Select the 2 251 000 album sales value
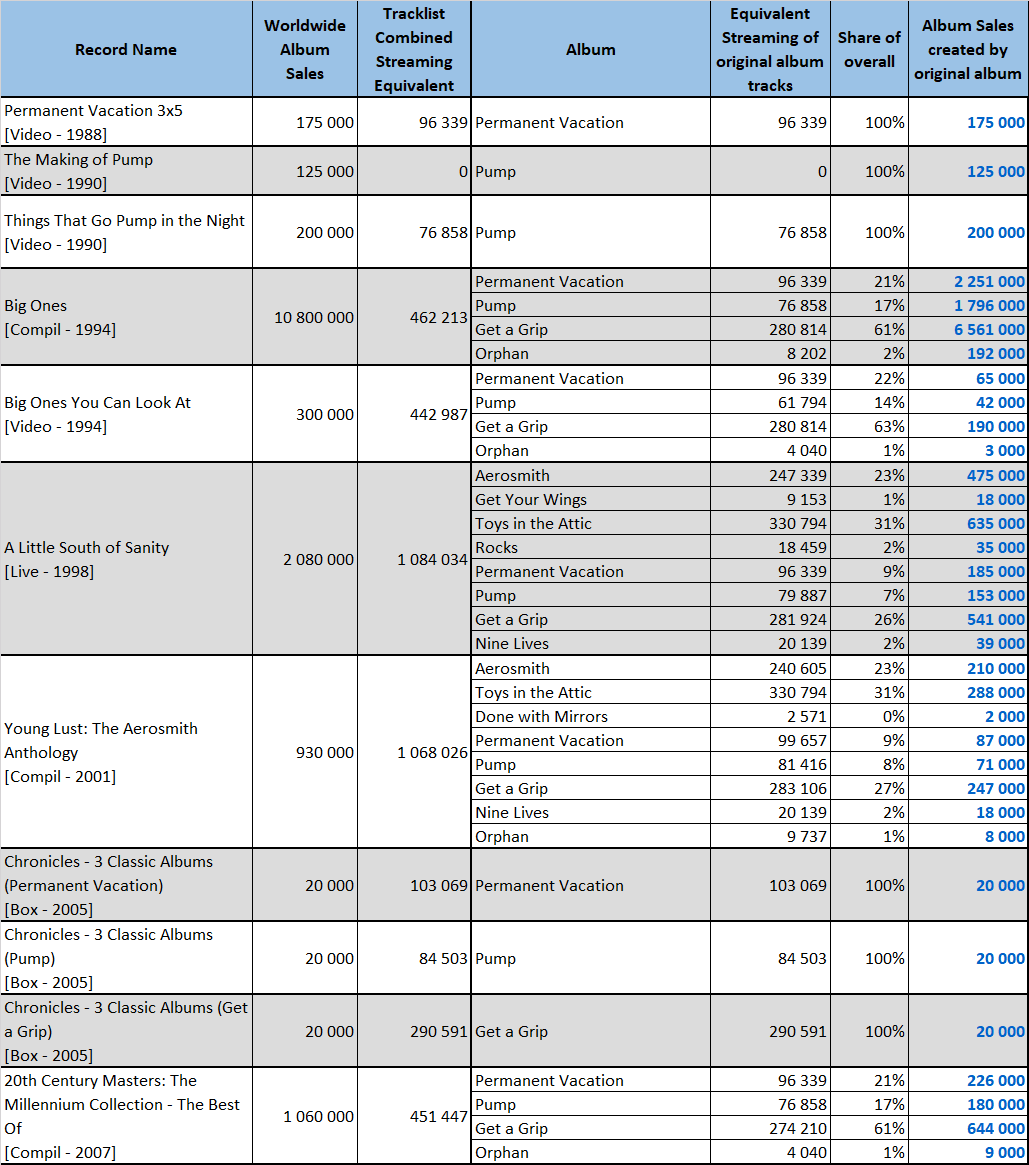Viewport: 1029px width, 1165px height. [x=990, y=282]
